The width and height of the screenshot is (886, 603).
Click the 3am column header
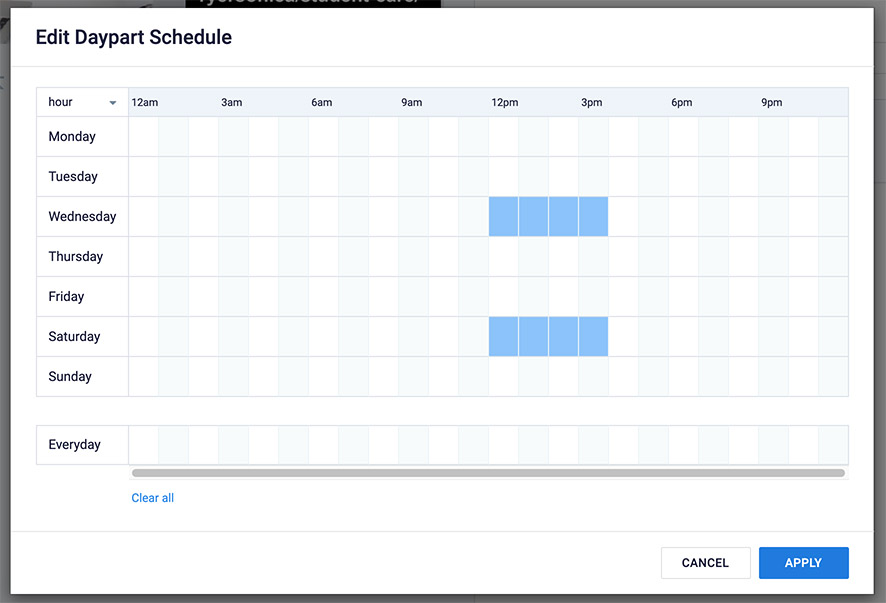click(x=232, y=103)
